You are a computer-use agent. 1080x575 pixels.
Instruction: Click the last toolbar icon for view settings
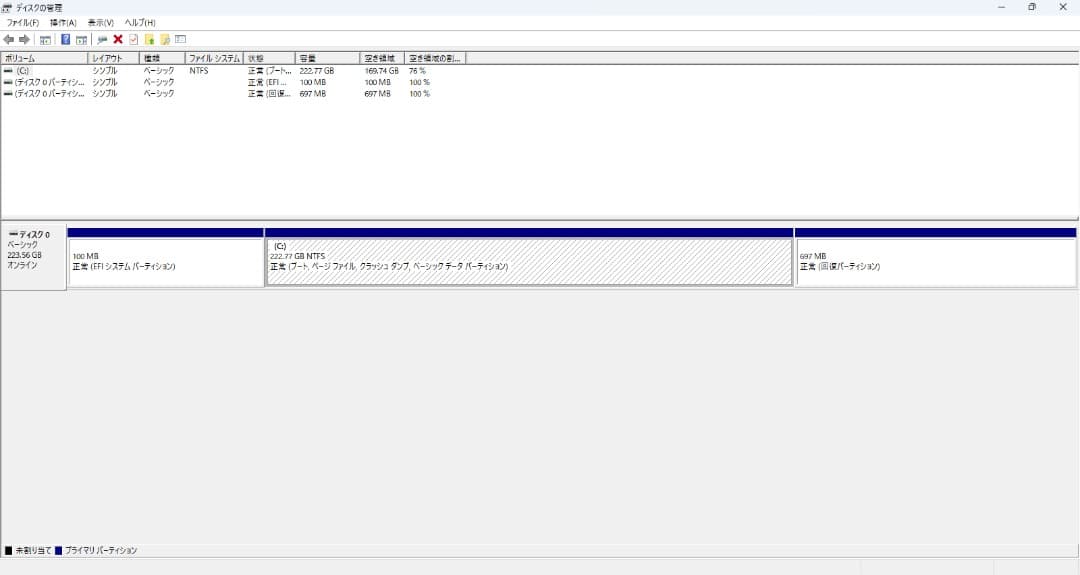pyautogui.click(x=180, y=39)
